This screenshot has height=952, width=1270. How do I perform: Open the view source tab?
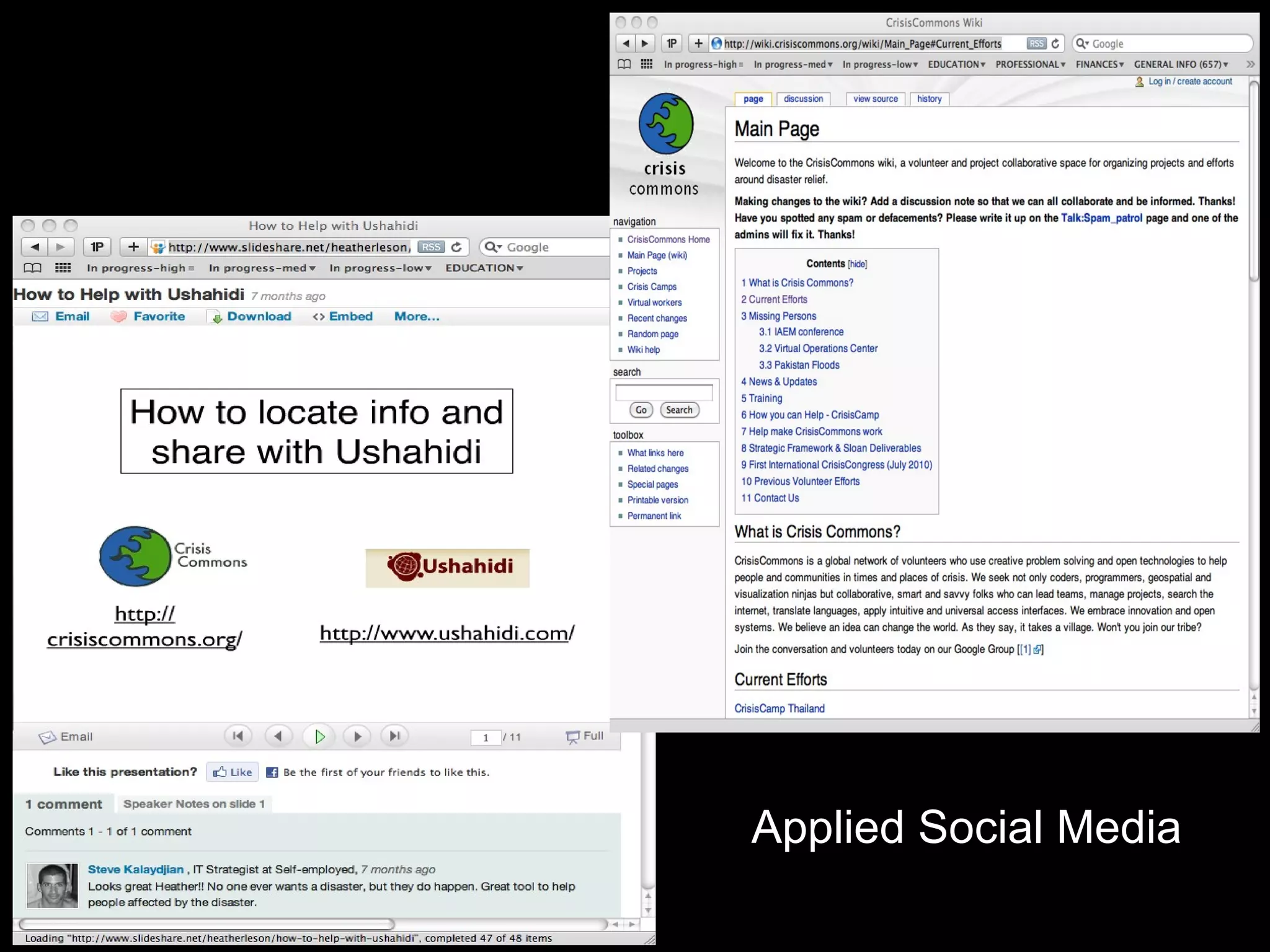pyautogui.click(x=875, y=99)
